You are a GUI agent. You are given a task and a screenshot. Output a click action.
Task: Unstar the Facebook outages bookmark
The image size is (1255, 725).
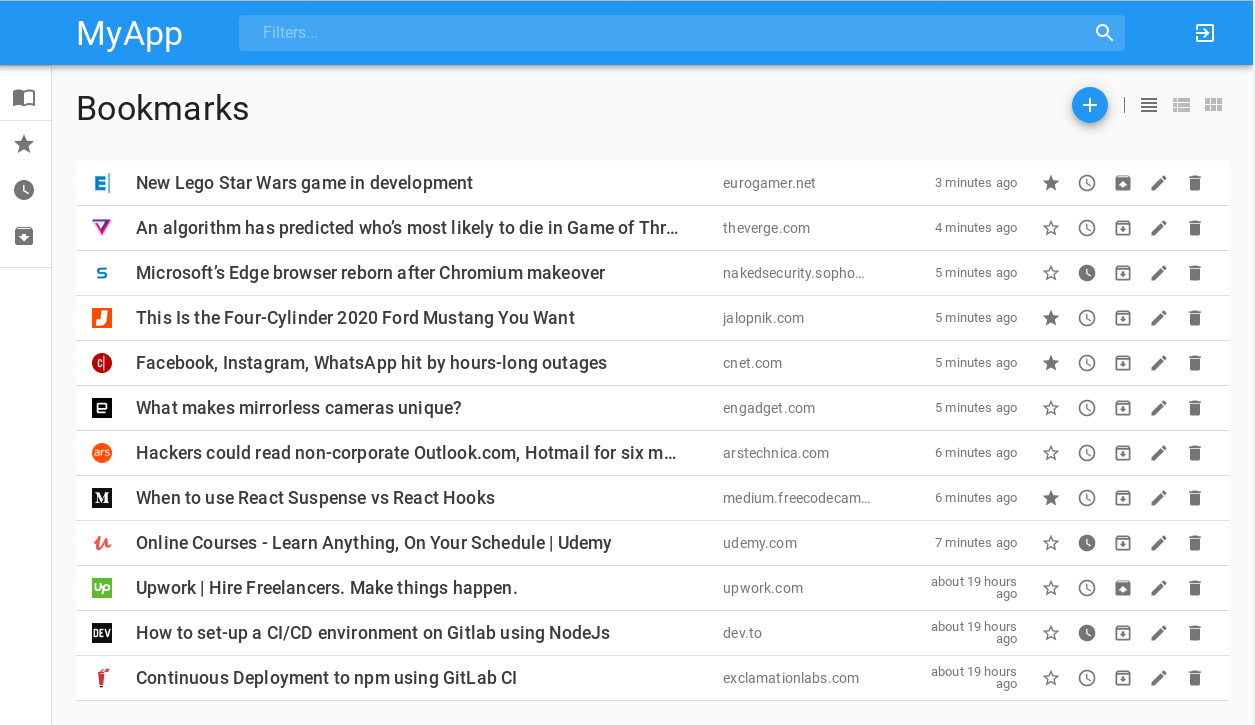pos(1051,363)
